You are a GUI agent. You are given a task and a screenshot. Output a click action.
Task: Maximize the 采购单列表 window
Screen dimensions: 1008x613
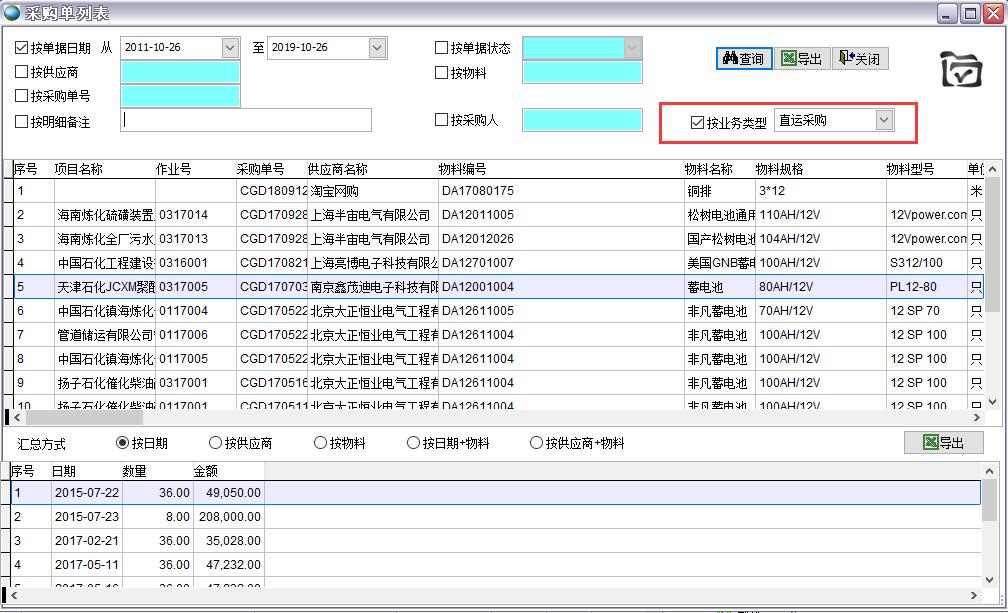[x=969, y=13]
